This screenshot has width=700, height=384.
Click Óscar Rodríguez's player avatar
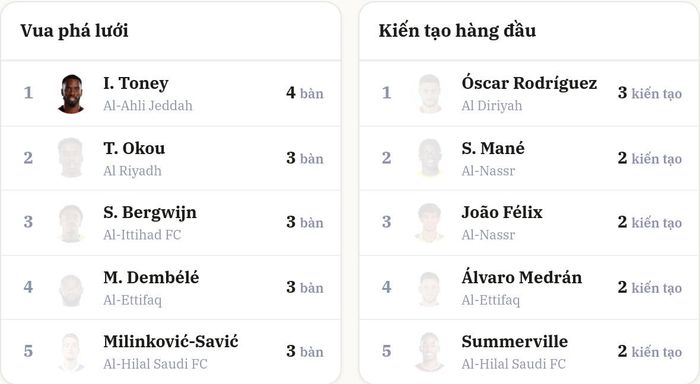click(x=430, y=94)
